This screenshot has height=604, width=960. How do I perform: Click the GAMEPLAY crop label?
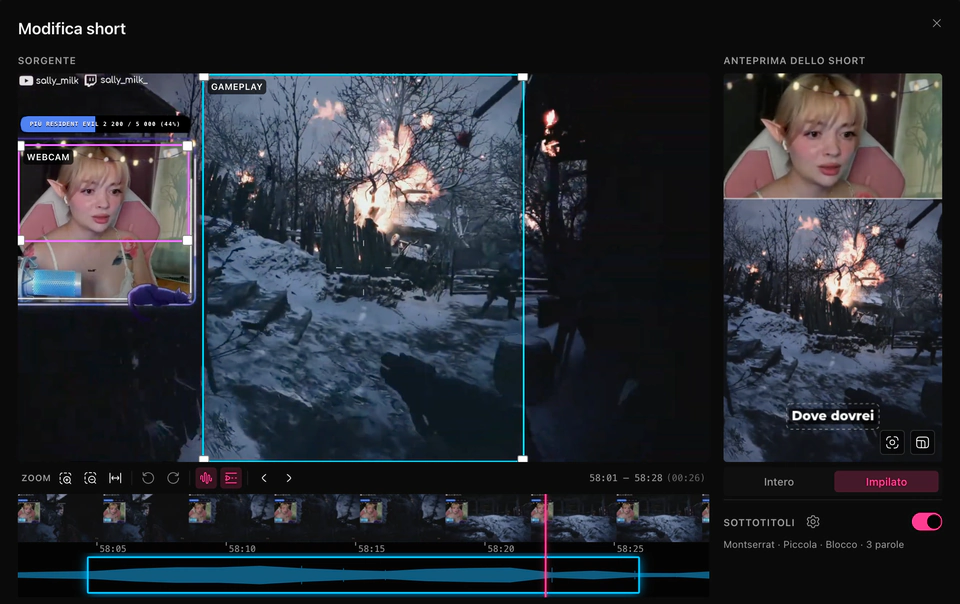click(237, 87)
